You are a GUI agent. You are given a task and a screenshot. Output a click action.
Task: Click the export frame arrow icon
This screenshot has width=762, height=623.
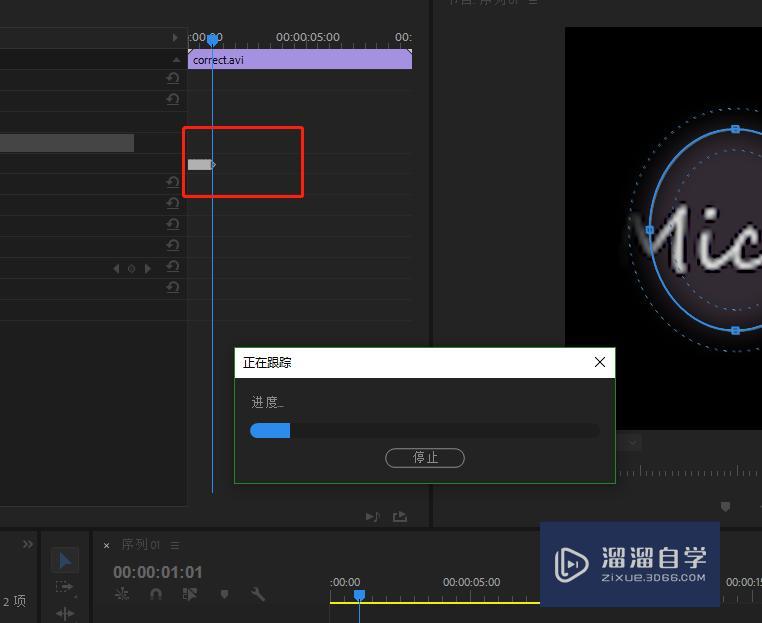click(x=400, y=517)
